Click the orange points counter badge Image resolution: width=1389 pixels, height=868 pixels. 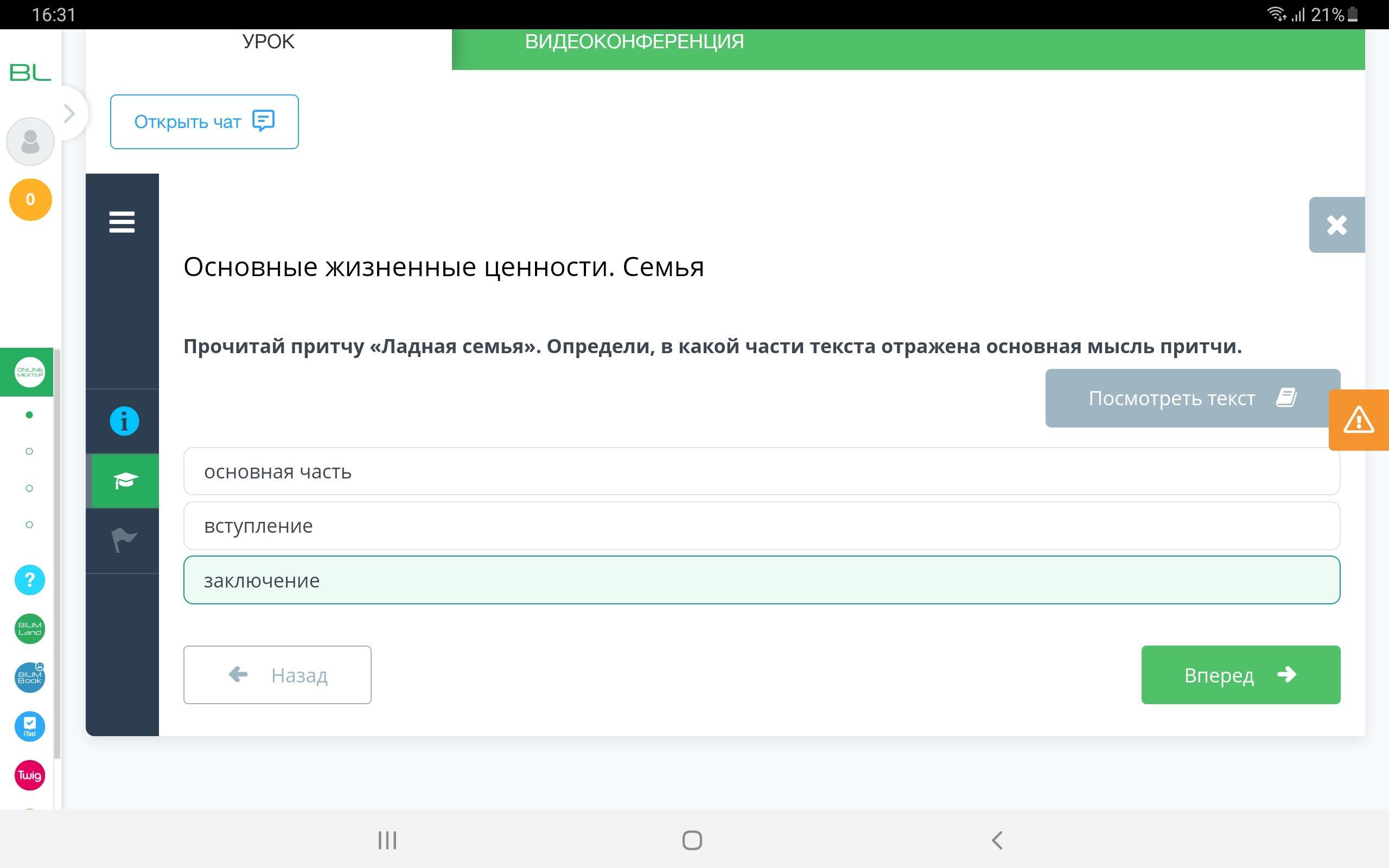(30, 199)
